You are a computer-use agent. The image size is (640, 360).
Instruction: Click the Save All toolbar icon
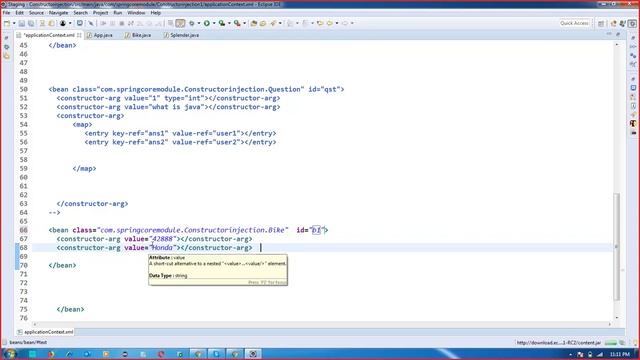tap(31, 23)
